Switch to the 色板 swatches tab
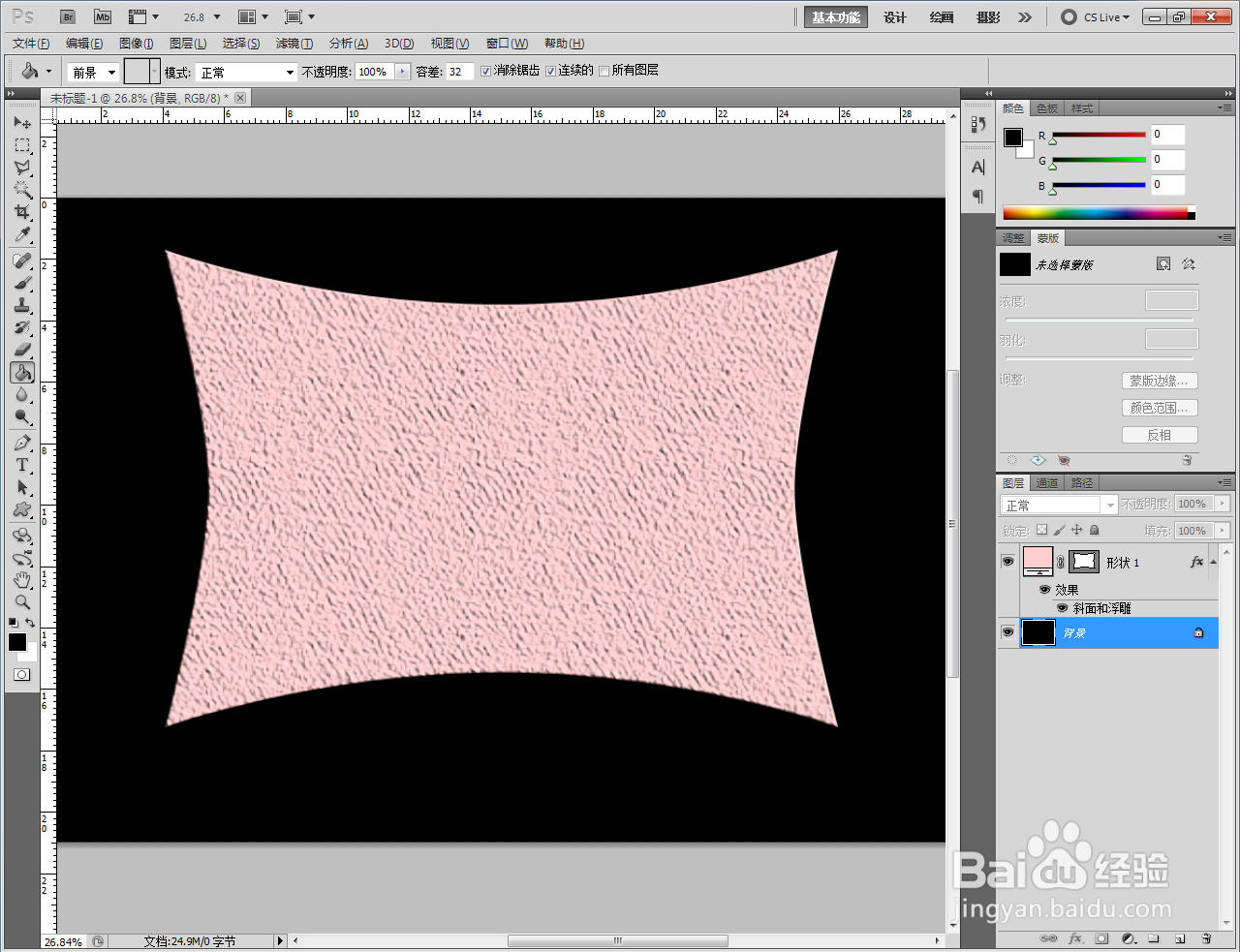The image size is (1240, 952). (1047, 108)
